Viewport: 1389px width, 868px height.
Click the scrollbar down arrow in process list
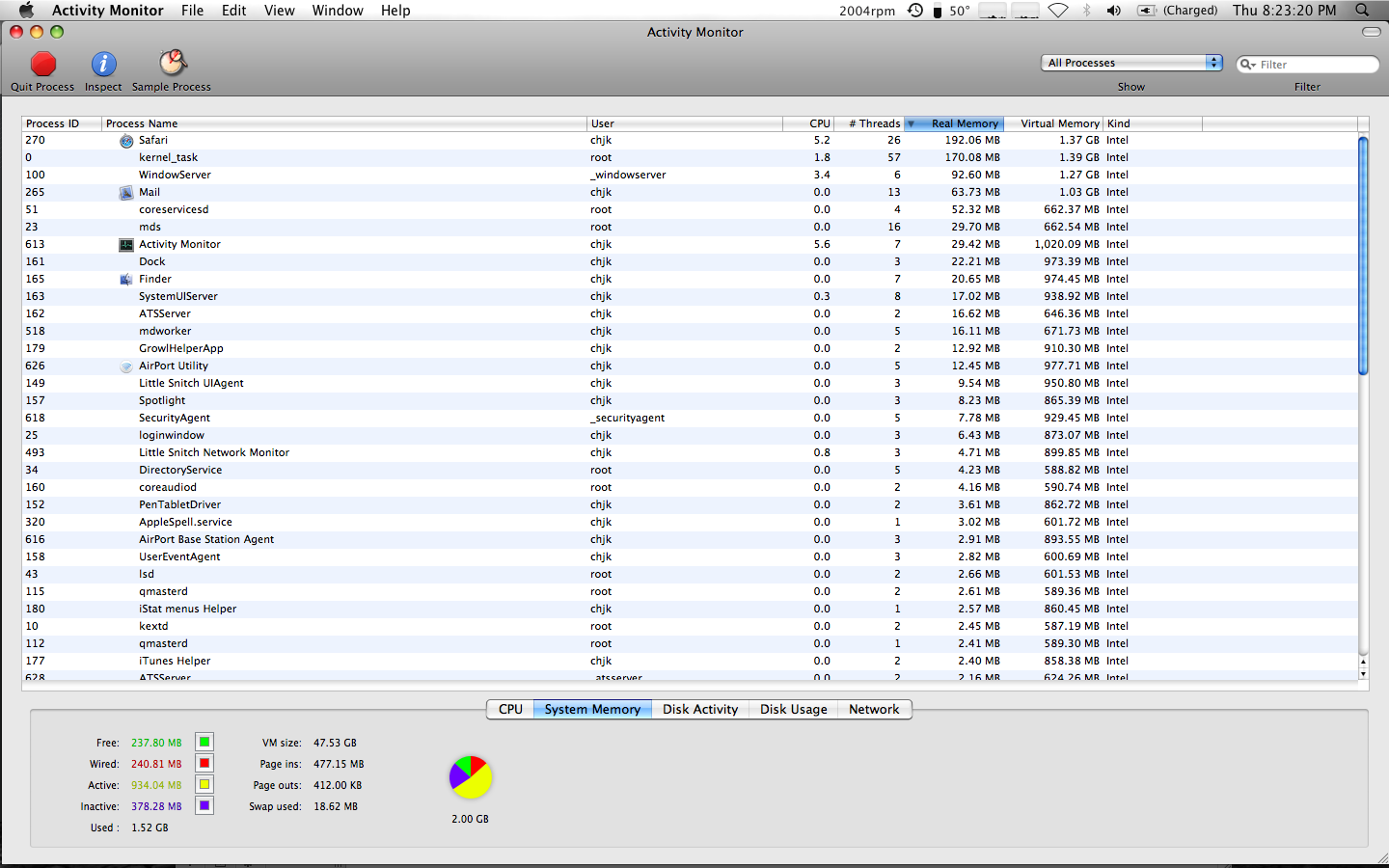(x=1363, y=673)
